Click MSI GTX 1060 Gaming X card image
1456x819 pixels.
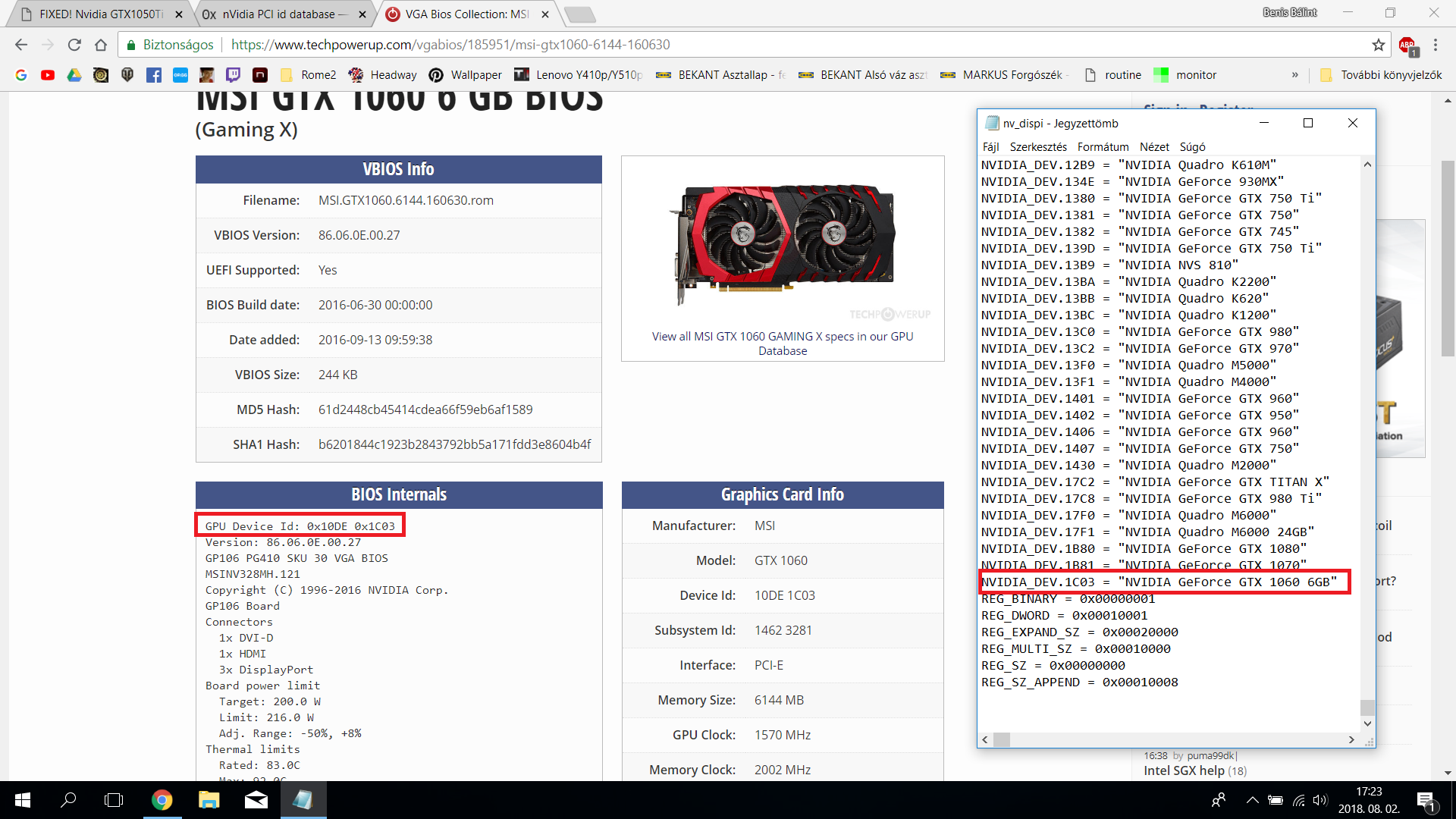tap(783, 243)
